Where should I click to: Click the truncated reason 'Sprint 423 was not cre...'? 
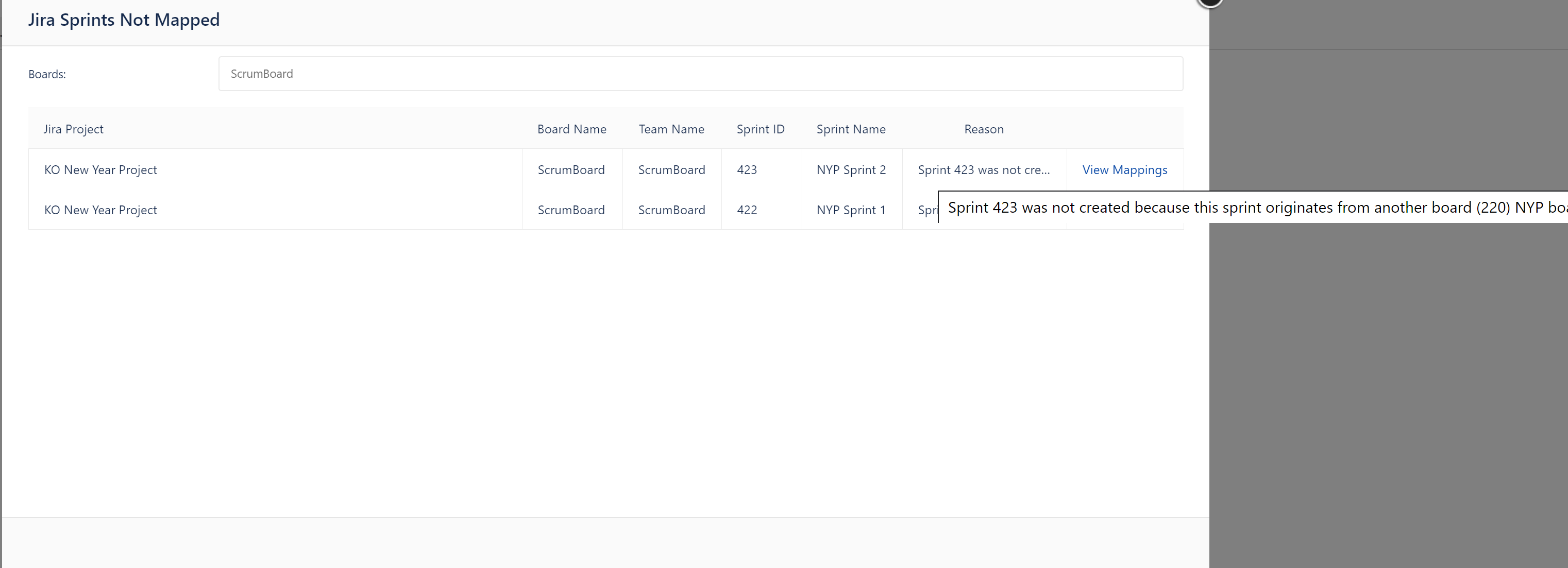[x=984, y=169]
